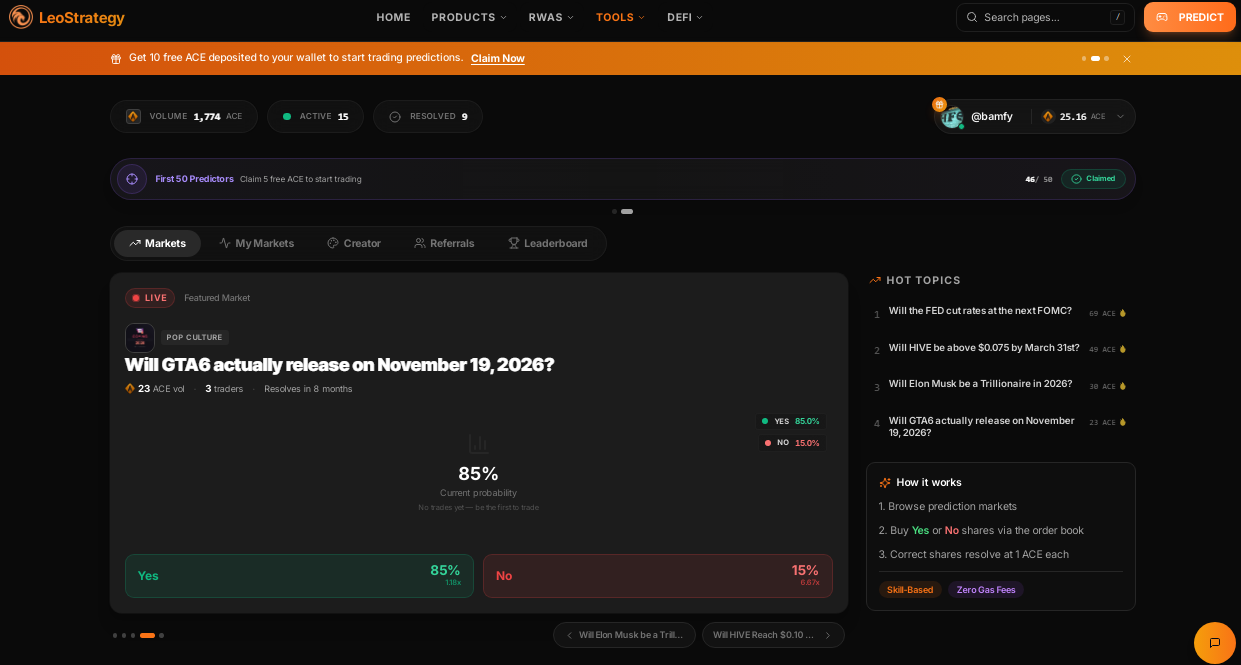Expand the TOOLS dropdown menu

point(620,17)
